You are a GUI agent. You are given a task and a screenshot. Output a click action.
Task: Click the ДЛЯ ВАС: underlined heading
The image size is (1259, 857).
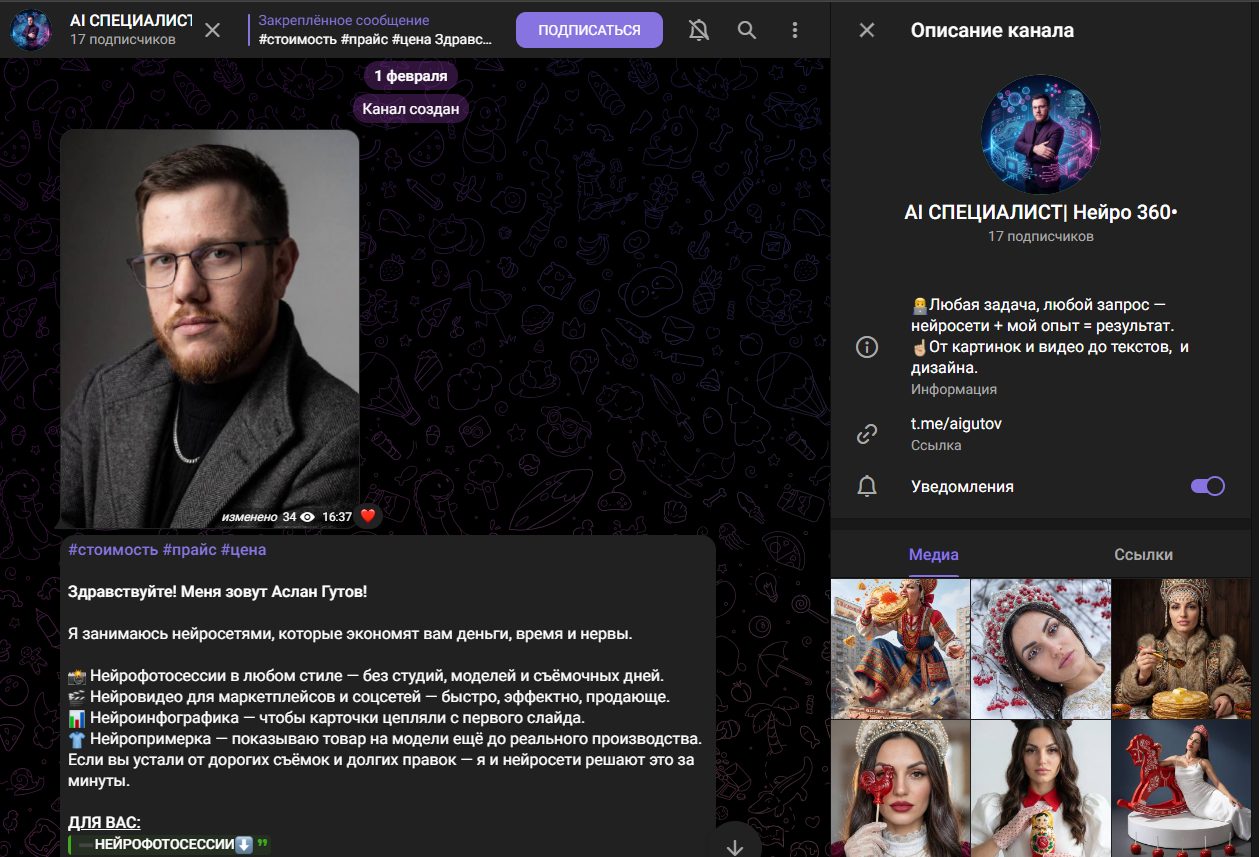(x=104, y=823)
